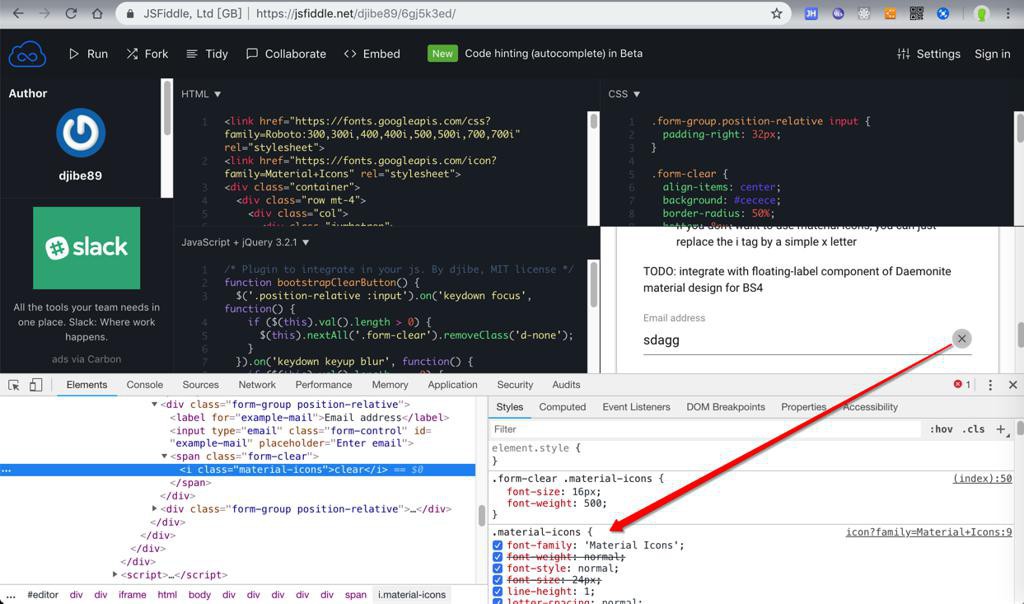Run the fiddle
This screenshot has height=604, width=1024.
point(88,54)
